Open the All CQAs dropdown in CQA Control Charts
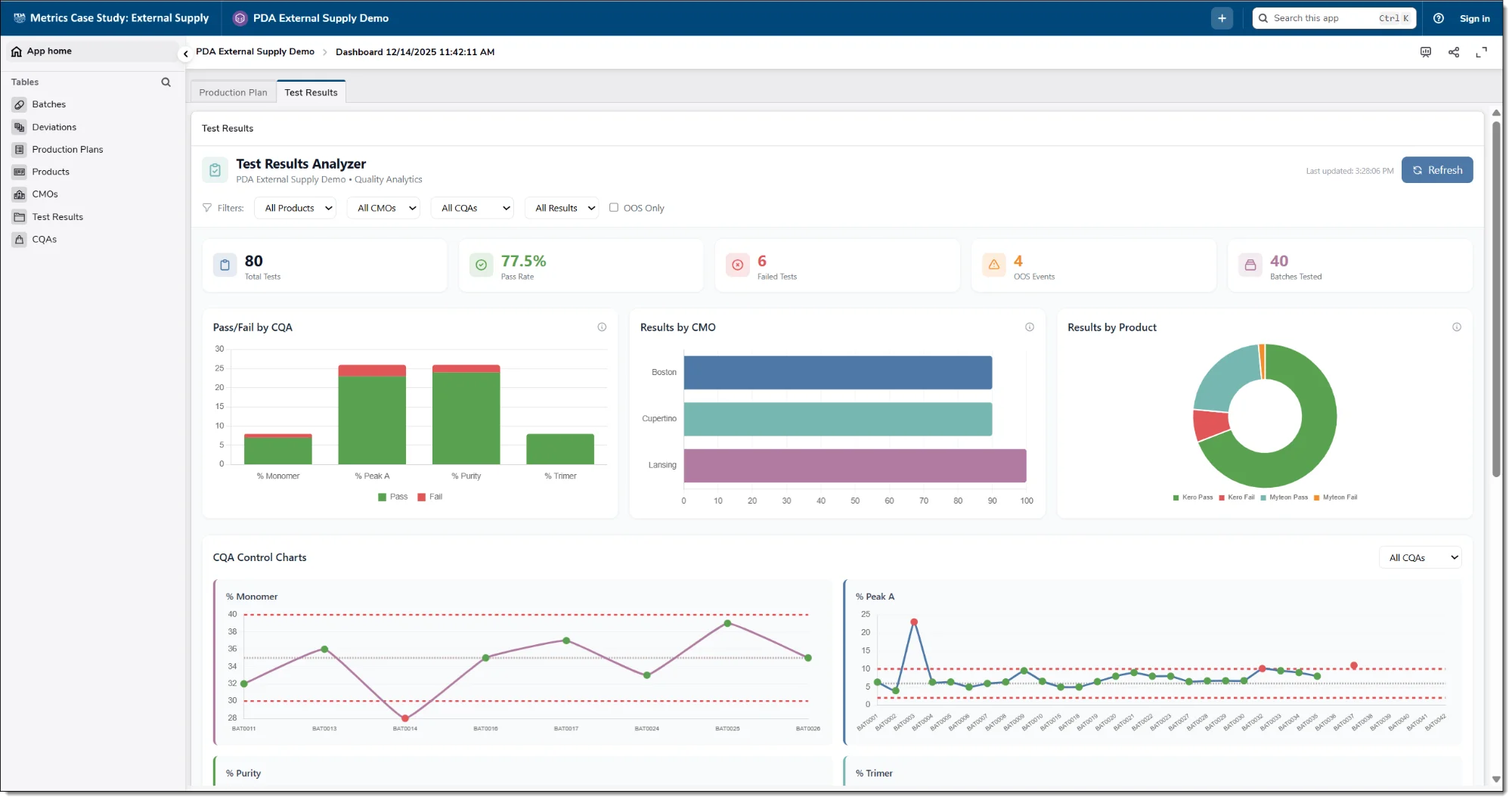The image size is (1512, 800). (1419, 557)
